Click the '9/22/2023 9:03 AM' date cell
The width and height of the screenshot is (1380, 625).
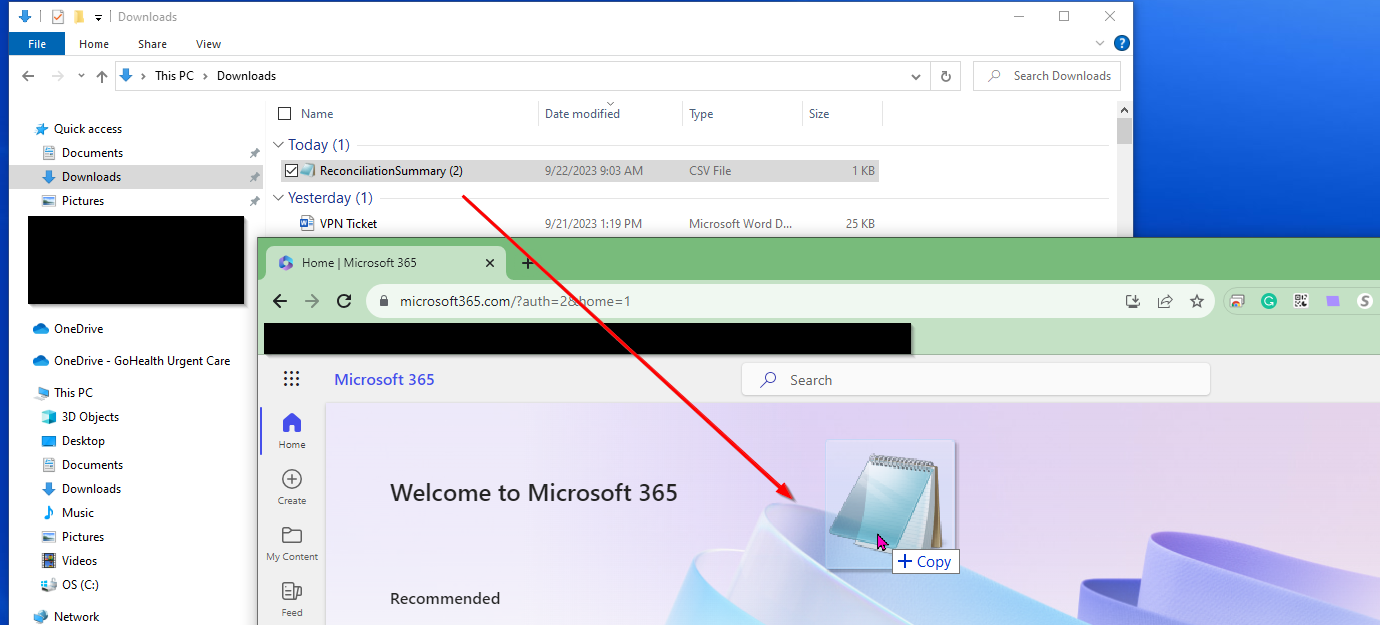tap(594, 171)
